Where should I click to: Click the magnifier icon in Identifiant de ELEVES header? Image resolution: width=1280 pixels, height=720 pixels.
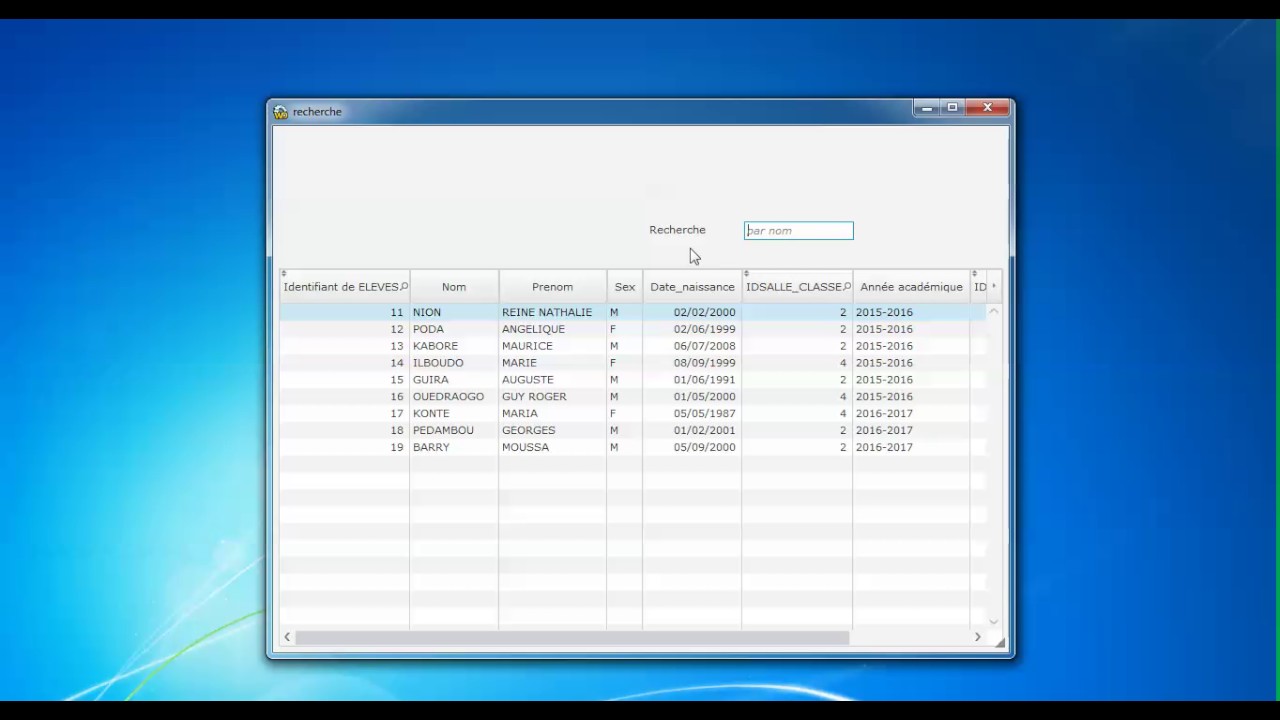pyautogui.click(x=404, y=287)
